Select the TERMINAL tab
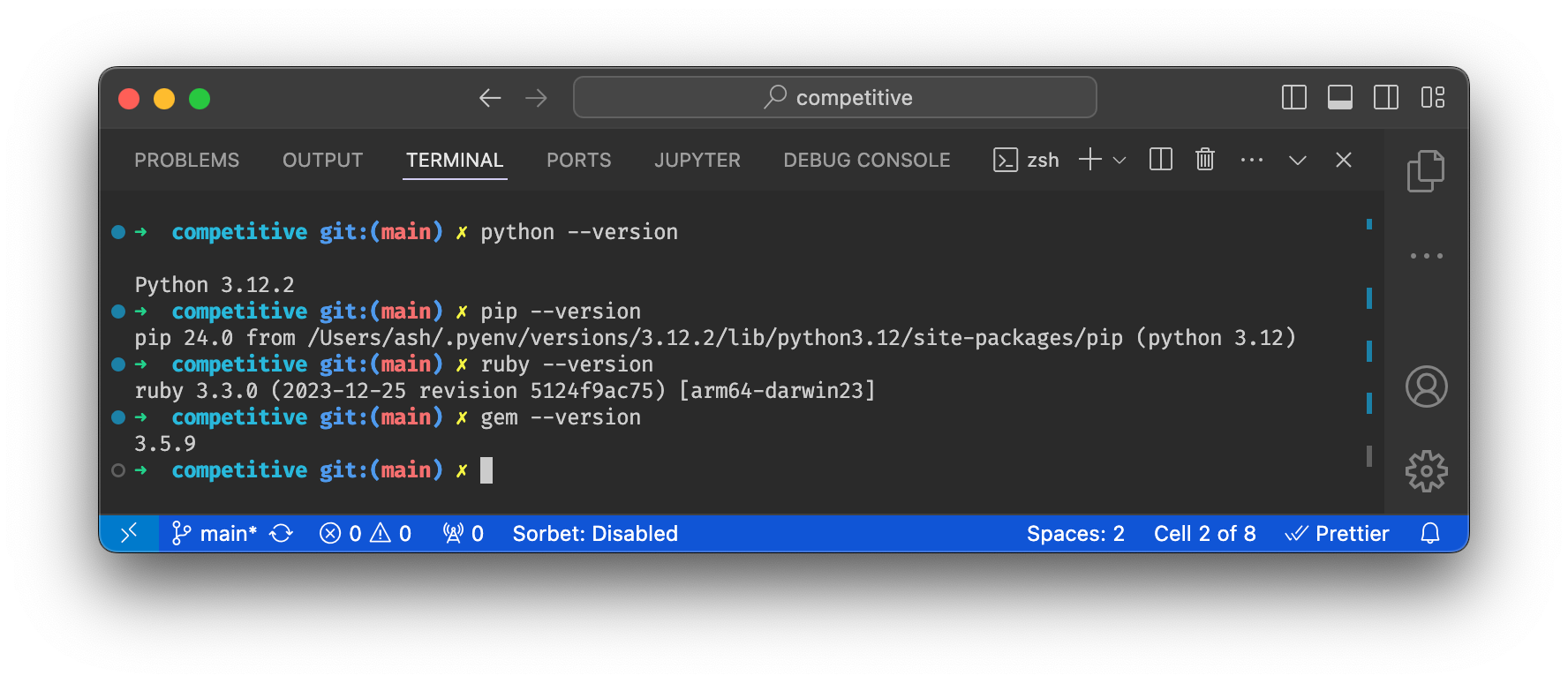 (x=455, y=160)
